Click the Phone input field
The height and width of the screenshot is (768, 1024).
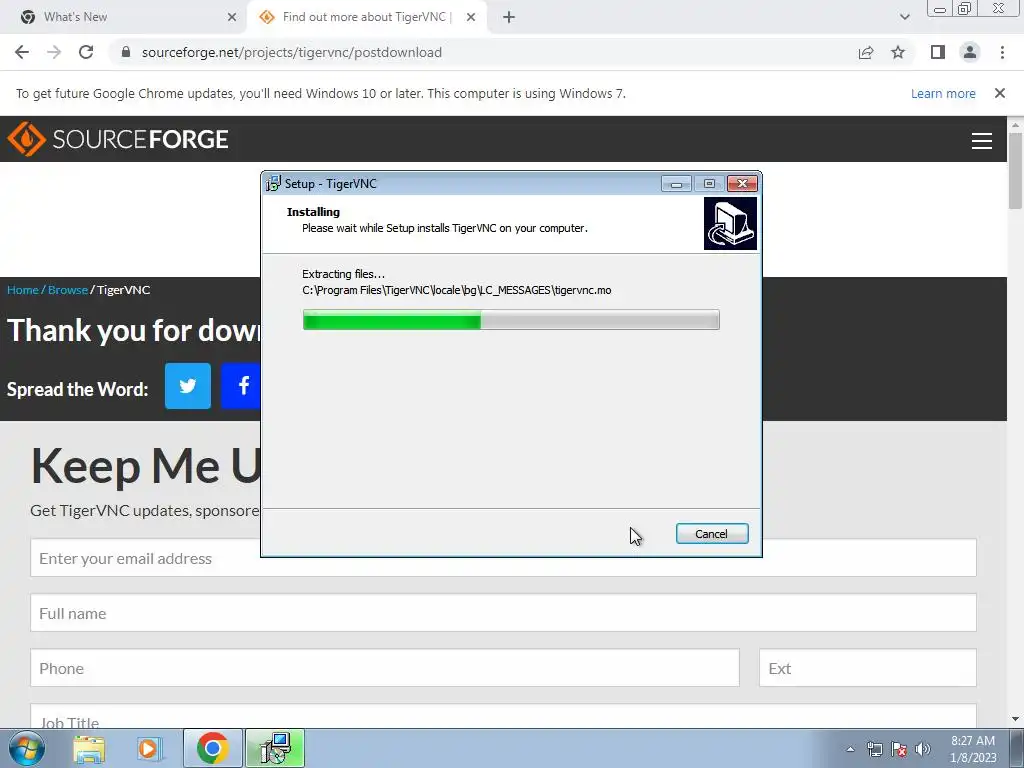tap(385, 667)
